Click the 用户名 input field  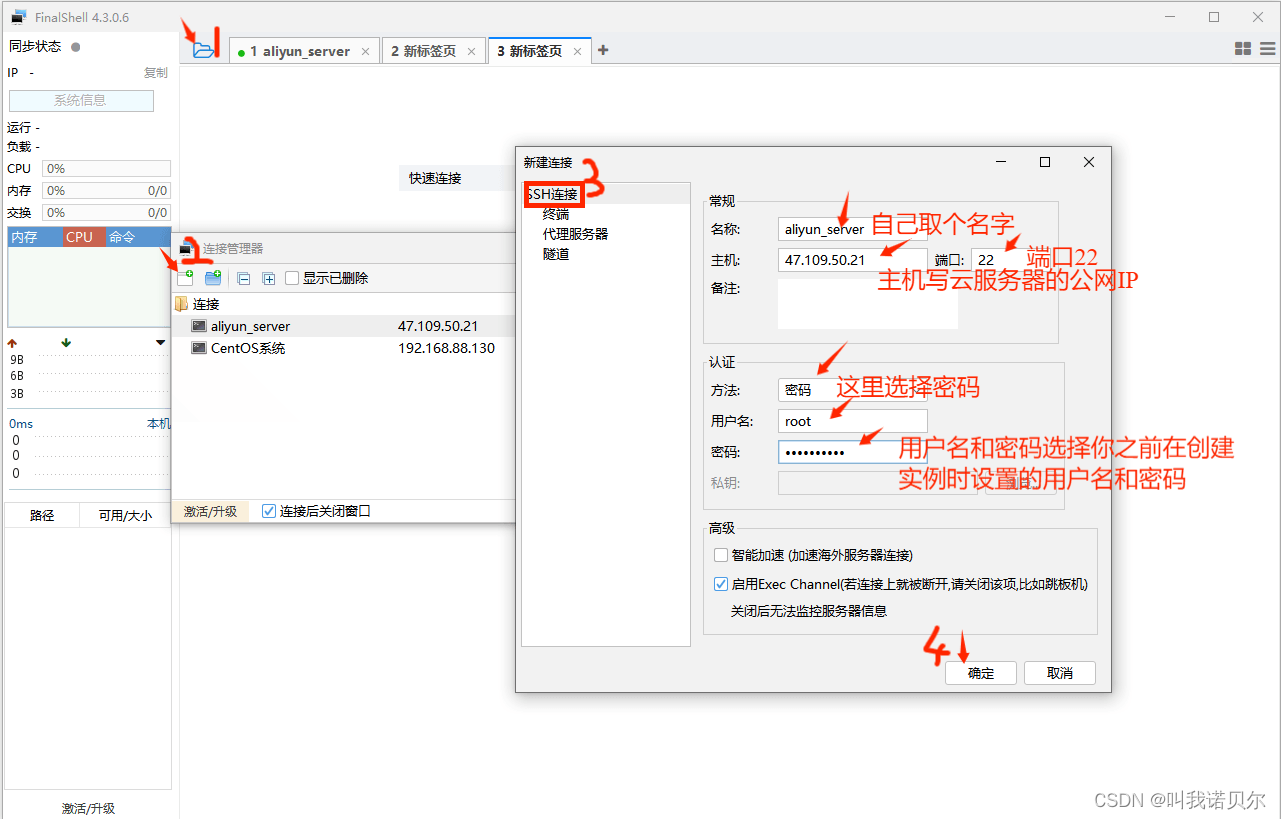tap(853, 421)
